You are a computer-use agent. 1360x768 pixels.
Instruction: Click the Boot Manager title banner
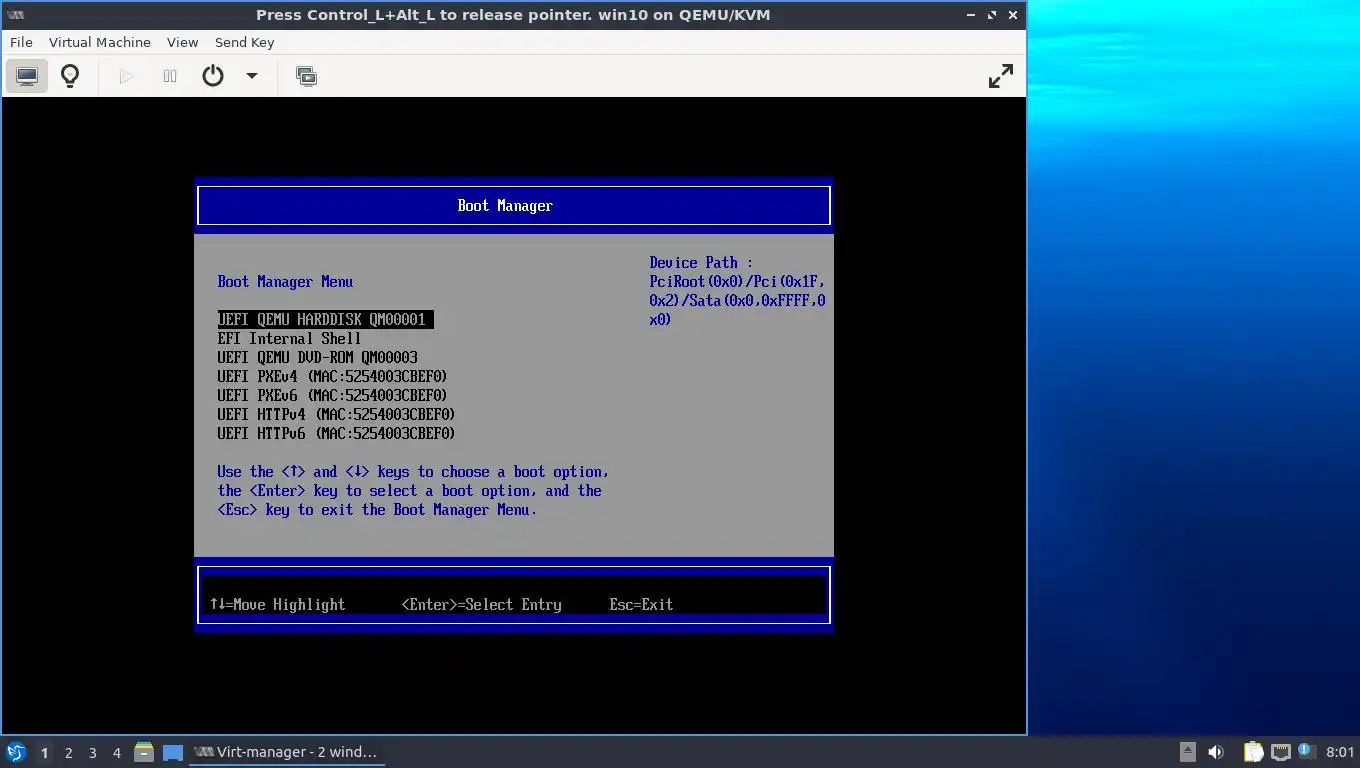[514, 205]
